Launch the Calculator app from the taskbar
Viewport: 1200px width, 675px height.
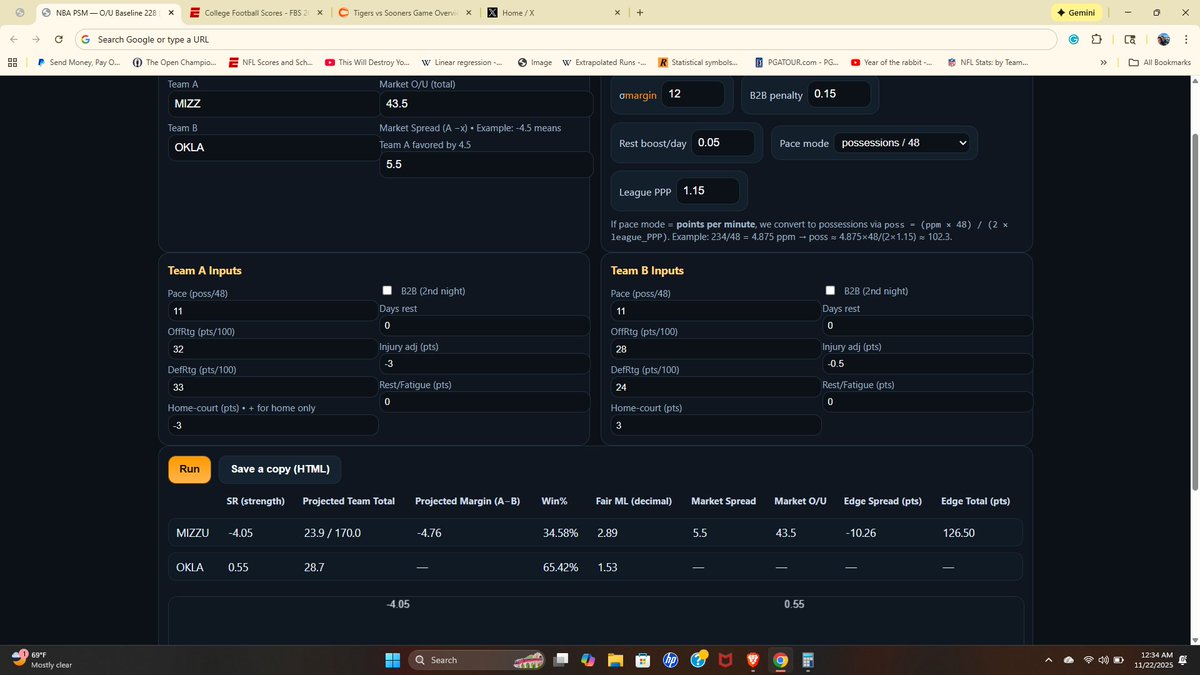807,660
